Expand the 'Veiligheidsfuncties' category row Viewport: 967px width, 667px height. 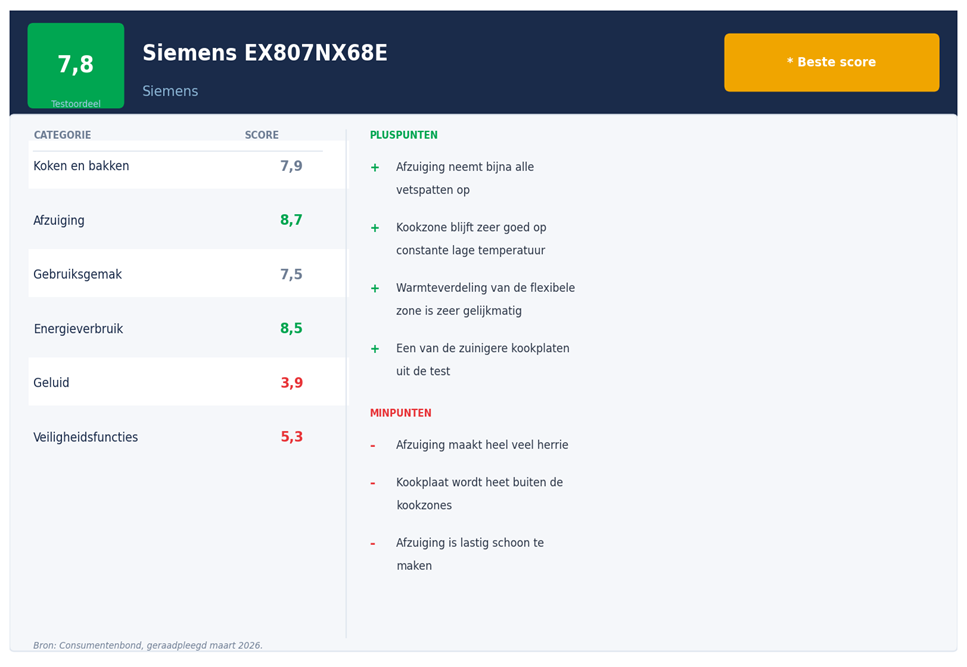click(x=84, y=437)
